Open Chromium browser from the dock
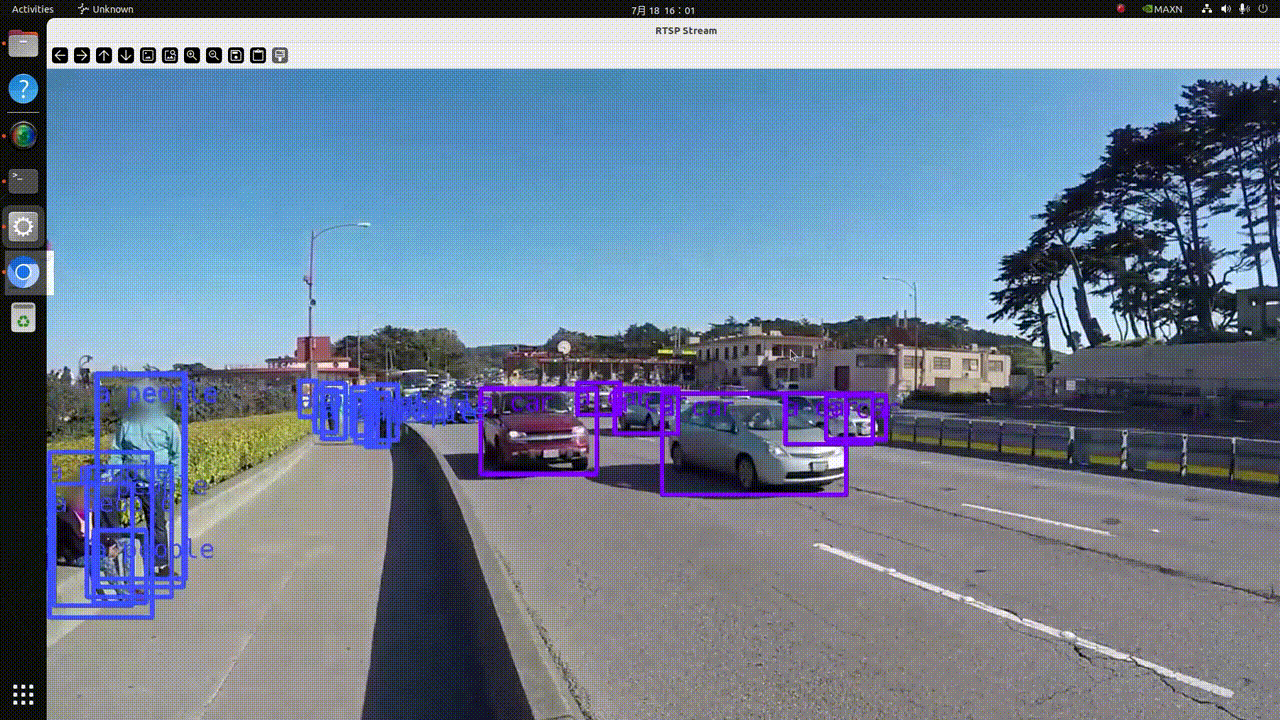This screenshot has width=1280, height=720. tap(23, 272)
